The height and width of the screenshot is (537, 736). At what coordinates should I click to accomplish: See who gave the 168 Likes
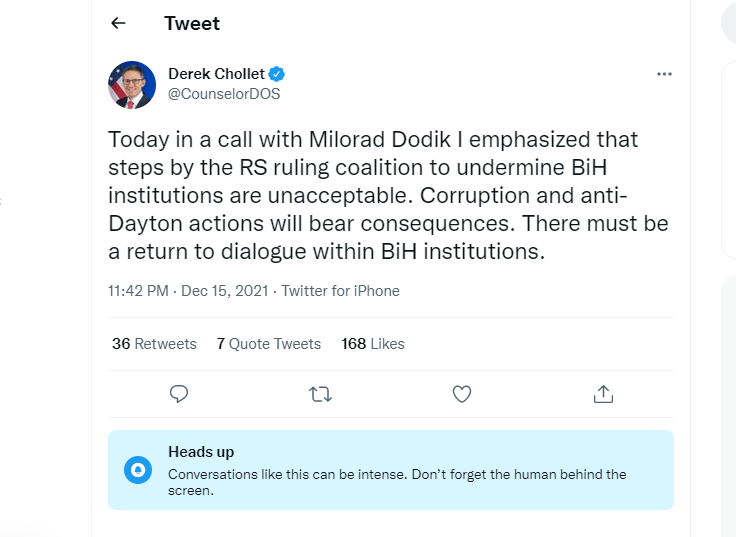pos(373,343)
